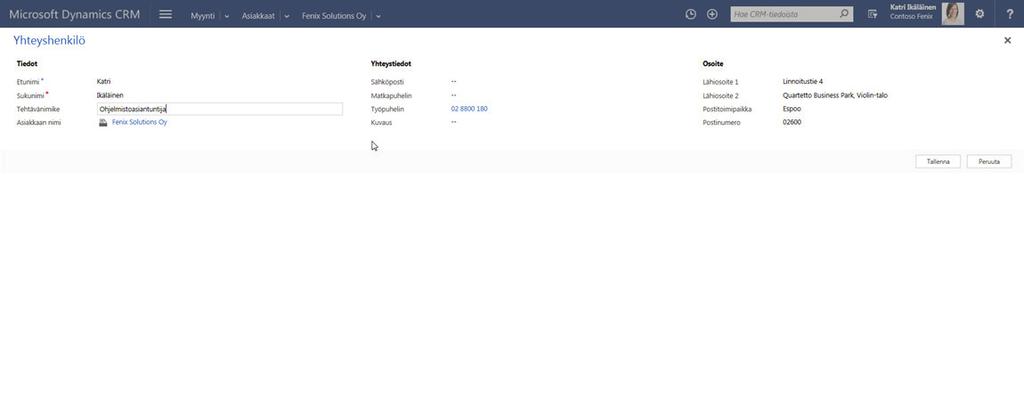1024x410 pixels.
Task: Click the Etunimi value Katri
Action: [x=103, y=82]
